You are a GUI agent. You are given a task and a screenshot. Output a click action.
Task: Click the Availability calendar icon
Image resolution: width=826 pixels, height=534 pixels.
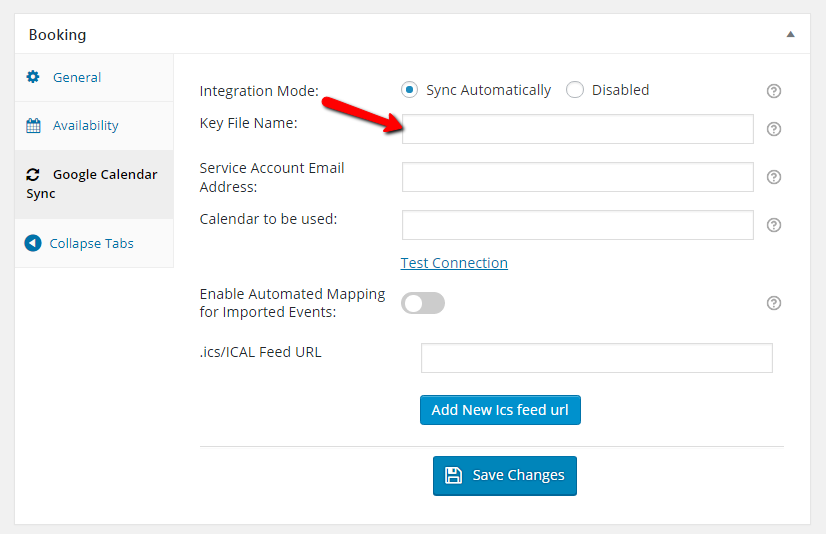coord(33,125)
